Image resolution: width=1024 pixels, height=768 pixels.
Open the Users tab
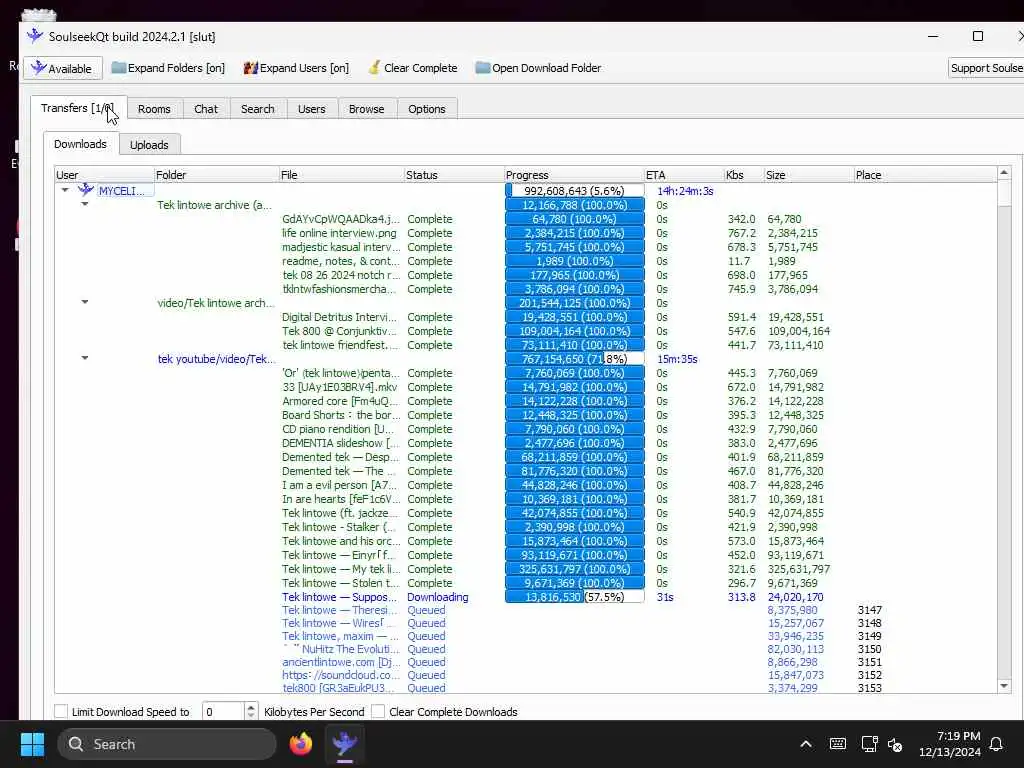point(312,109)
